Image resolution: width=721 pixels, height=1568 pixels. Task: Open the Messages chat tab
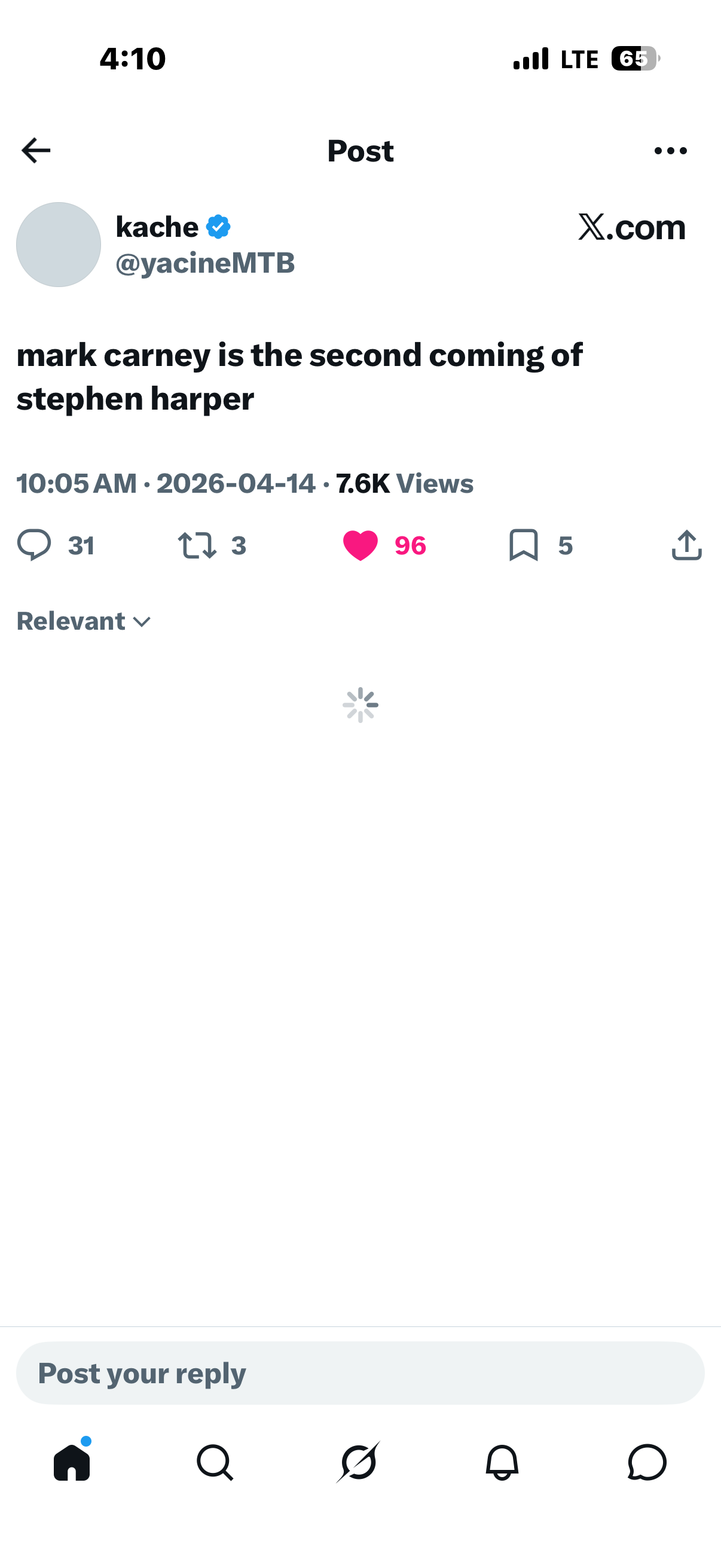click(647, 1462)
